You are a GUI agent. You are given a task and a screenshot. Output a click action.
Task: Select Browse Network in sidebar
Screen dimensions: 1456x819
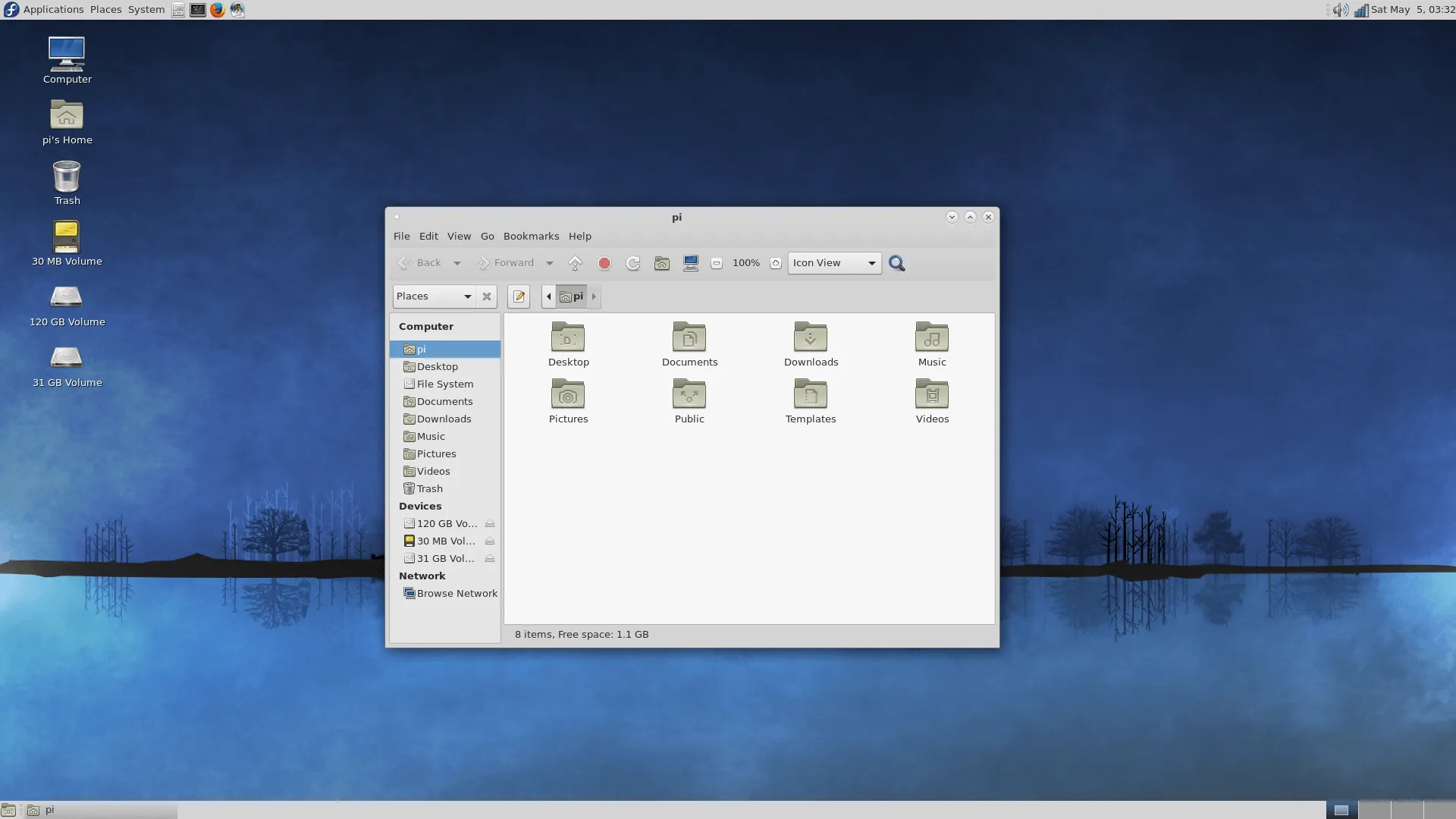click(457, 594)
